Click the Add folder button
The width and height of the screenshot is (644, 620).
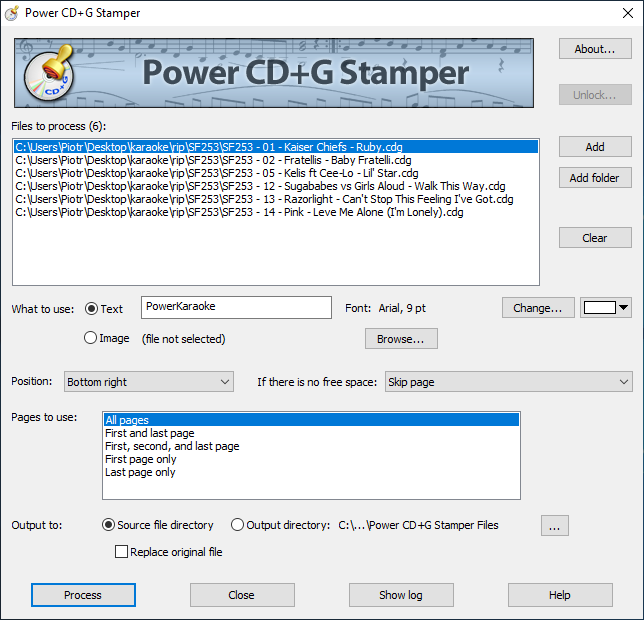point(595,178)
